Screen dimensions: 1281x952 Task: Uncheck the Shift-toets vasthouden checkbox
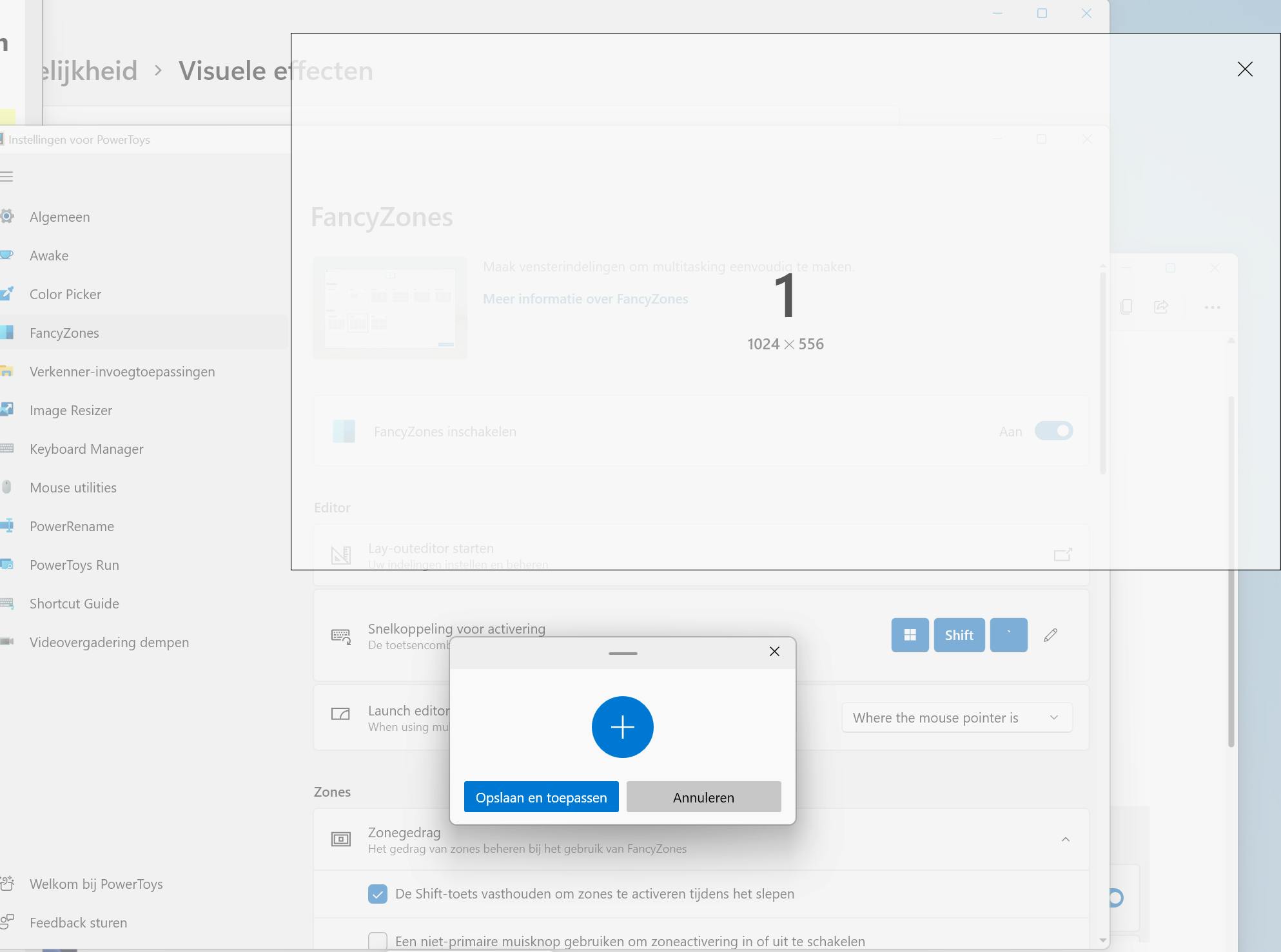[x=378, y=894]
